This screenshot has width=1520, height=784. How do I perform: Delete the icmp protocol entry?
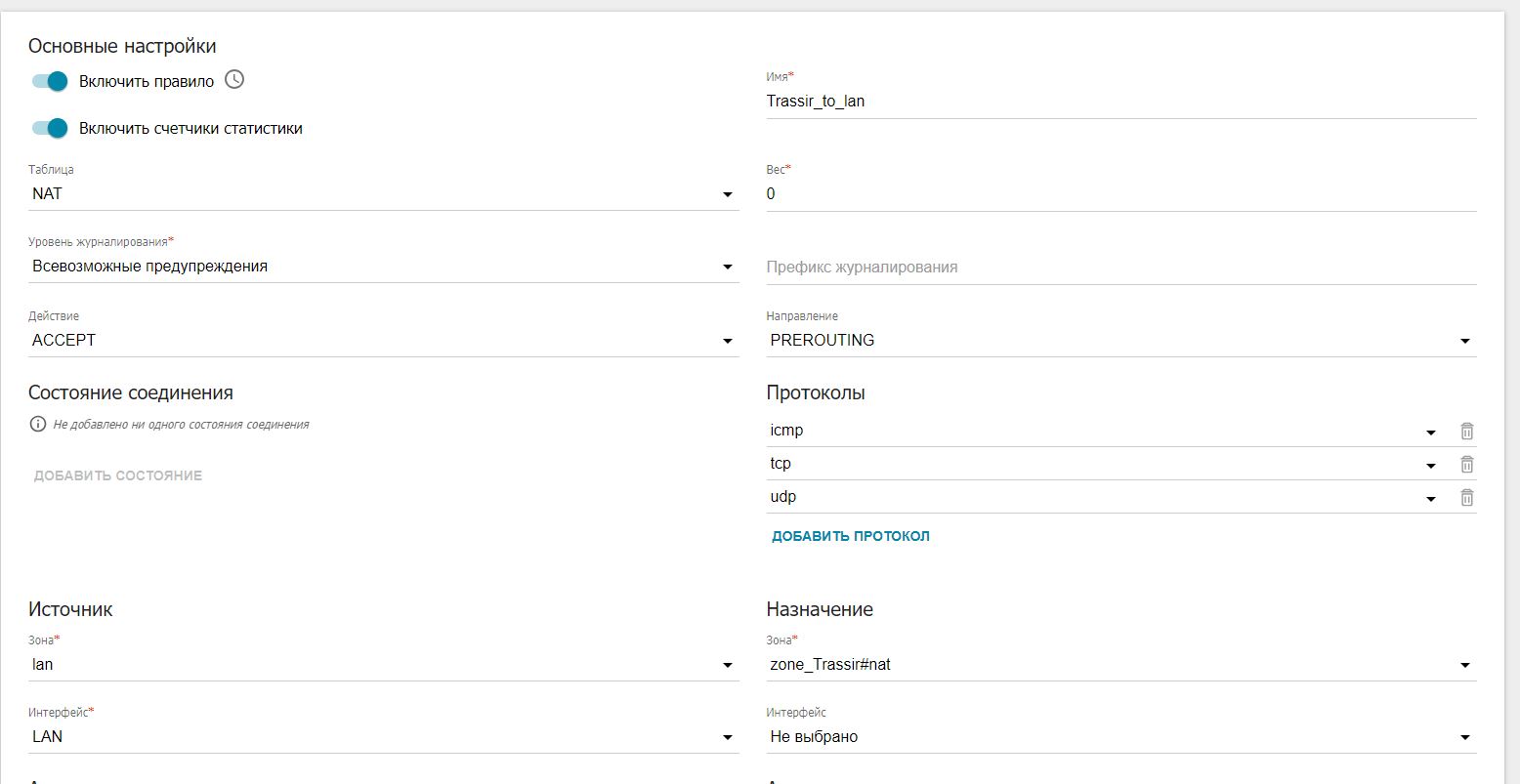click(x=1466, y=431)
